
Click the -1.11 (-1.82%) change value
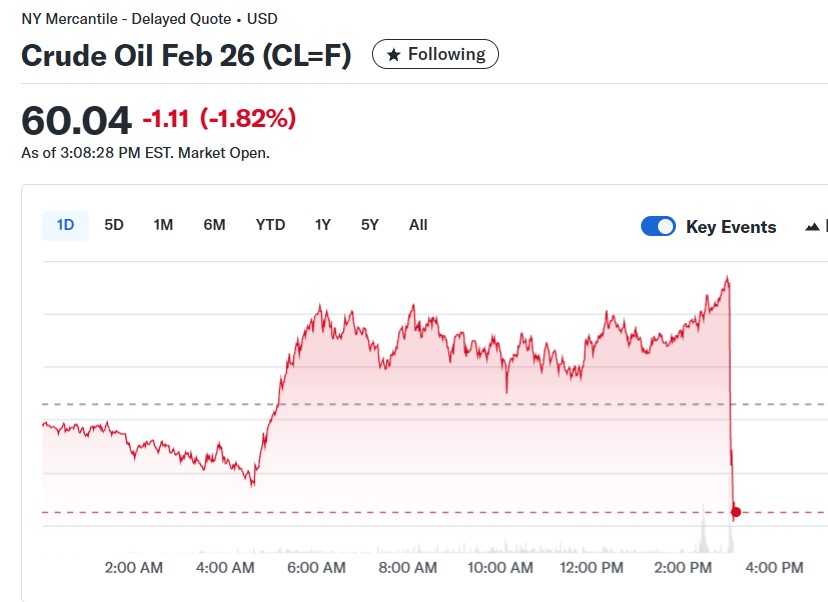219,119
